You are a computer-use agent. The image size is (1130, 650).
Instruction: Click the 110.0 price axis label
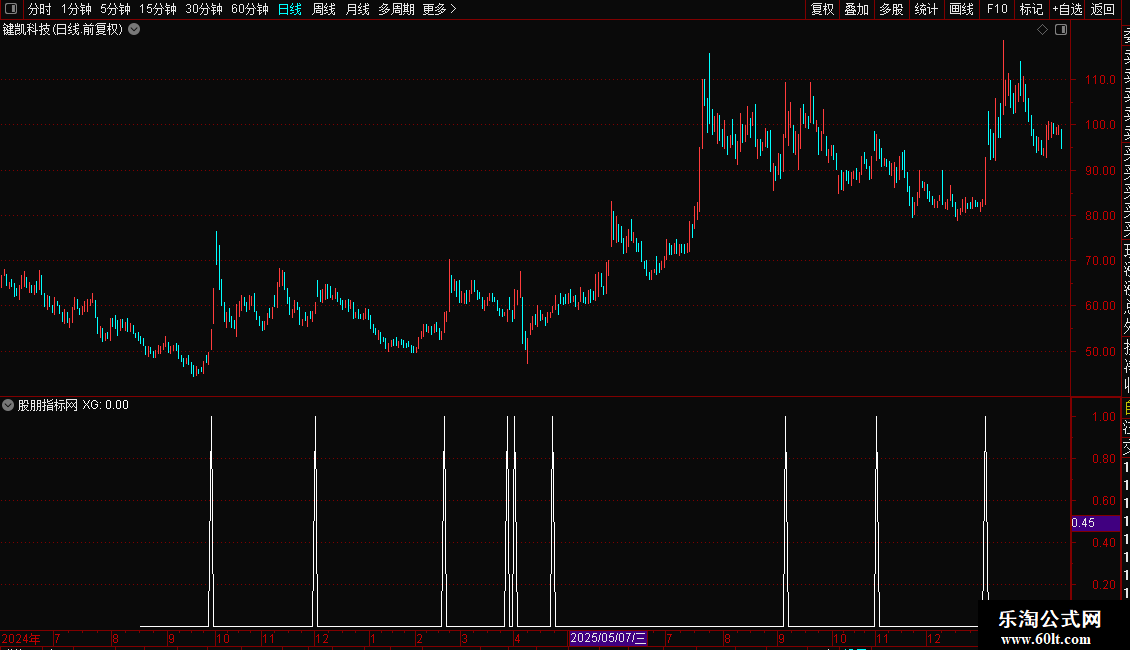[x=1100, y=80]
